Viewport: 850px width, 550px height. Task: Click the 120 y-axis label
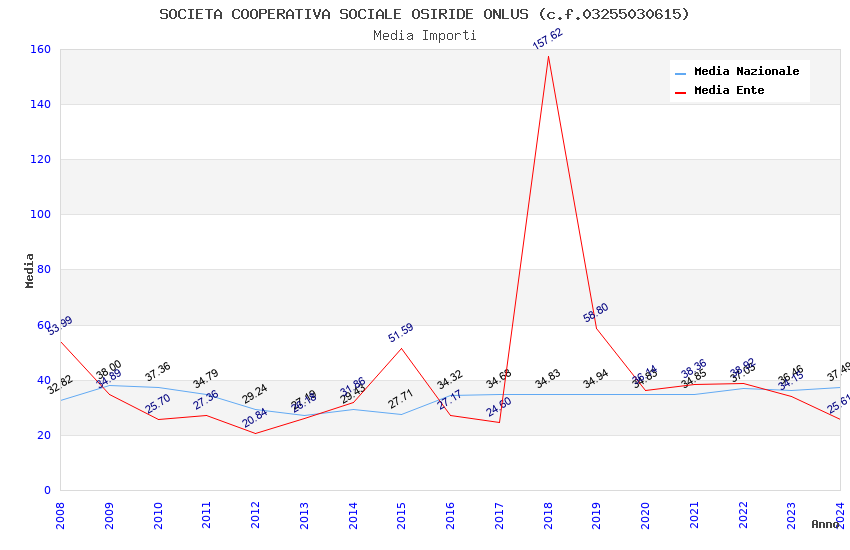(x=40, y=159)
